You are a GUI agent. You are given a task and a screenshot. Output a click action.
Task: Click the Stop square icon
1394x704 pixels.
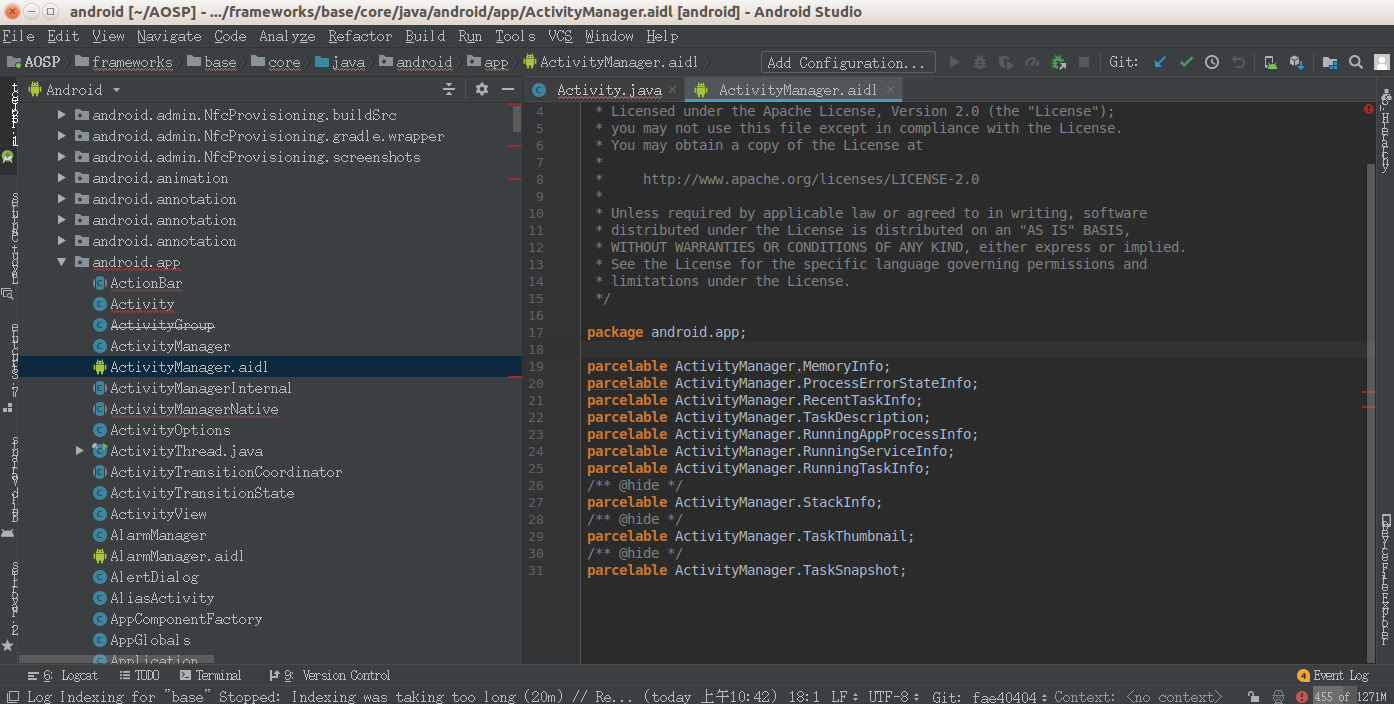coord(1084,62)
